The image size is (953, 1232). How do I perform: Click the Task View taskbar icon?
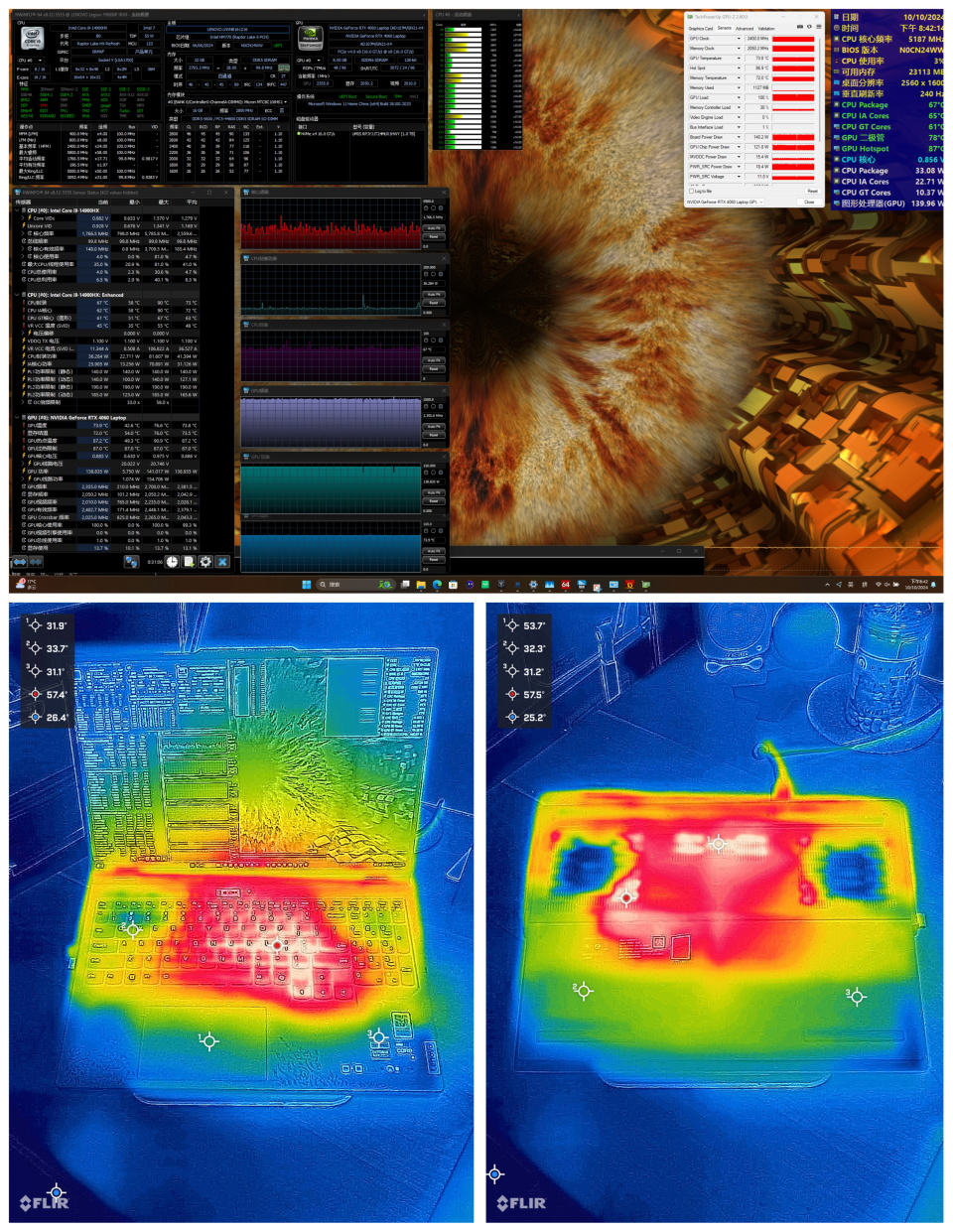(x=405, y=585)
